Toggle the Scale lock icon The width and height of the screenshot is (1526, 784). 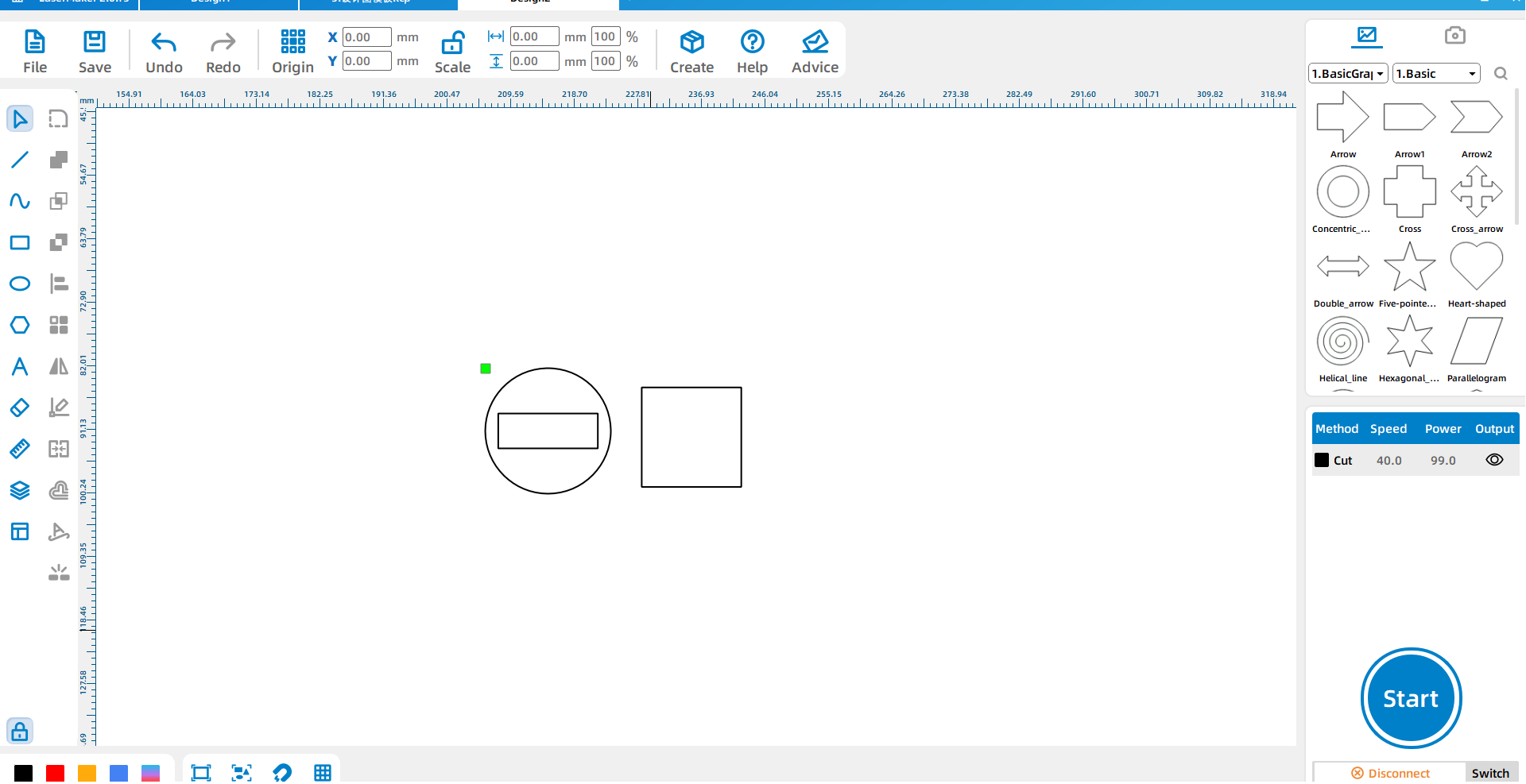click(x=452, y=41)
